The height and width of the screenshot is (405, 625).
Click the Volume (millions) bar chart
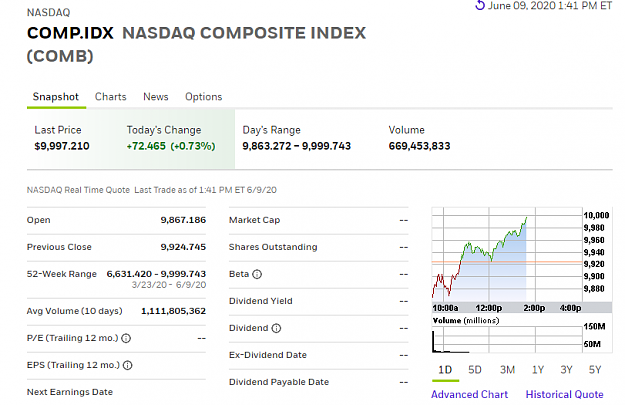point(507,339)
